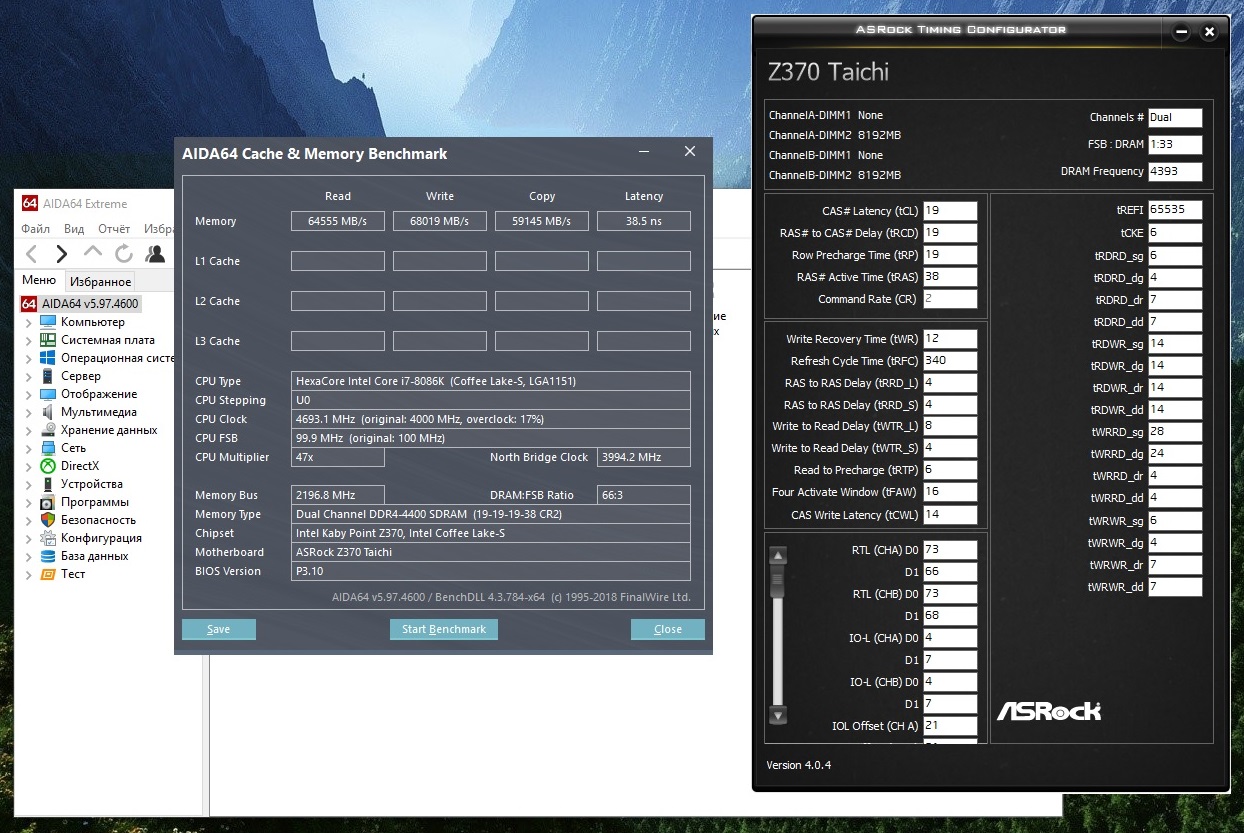
Task: Open the Отчёт menu
Action: coord(114,229)
